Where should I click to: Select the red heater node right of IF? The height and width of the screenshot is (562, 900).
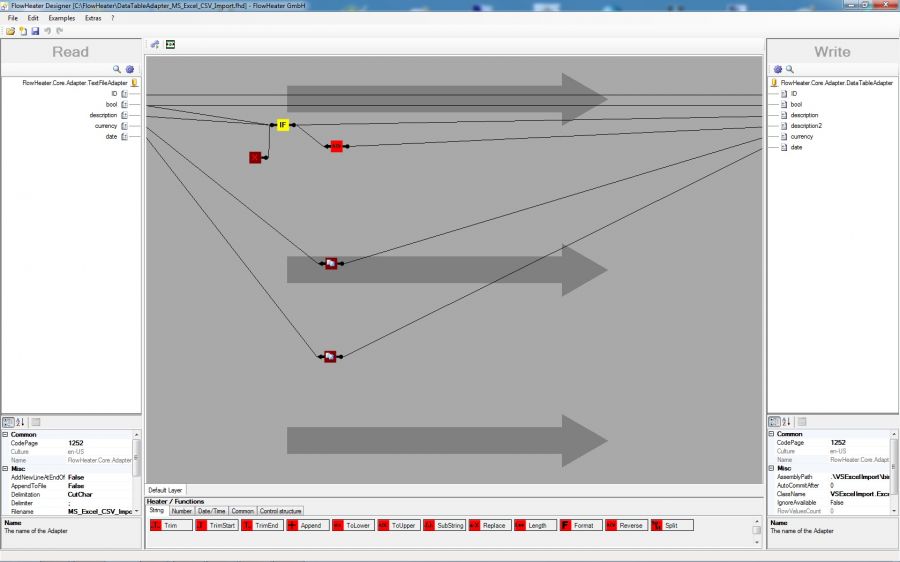[336, 146]
